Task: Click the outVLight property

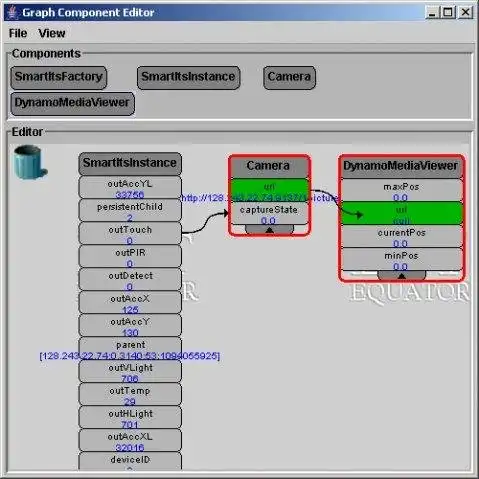Action: click(x=130, y=372)
